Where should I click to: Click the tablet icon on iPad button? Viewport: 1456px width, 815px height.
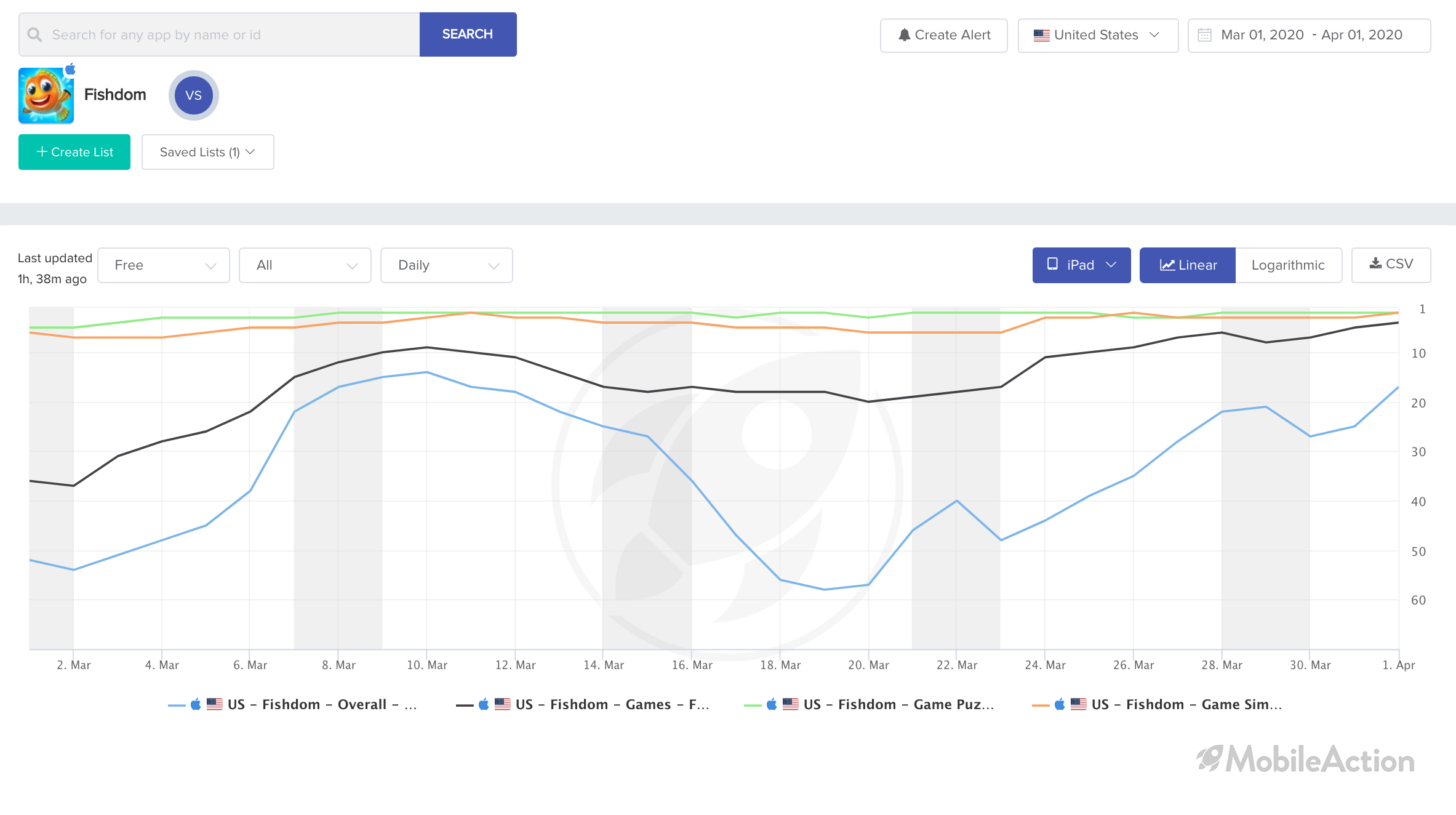pyautogui.click(x=1052, y=264)
